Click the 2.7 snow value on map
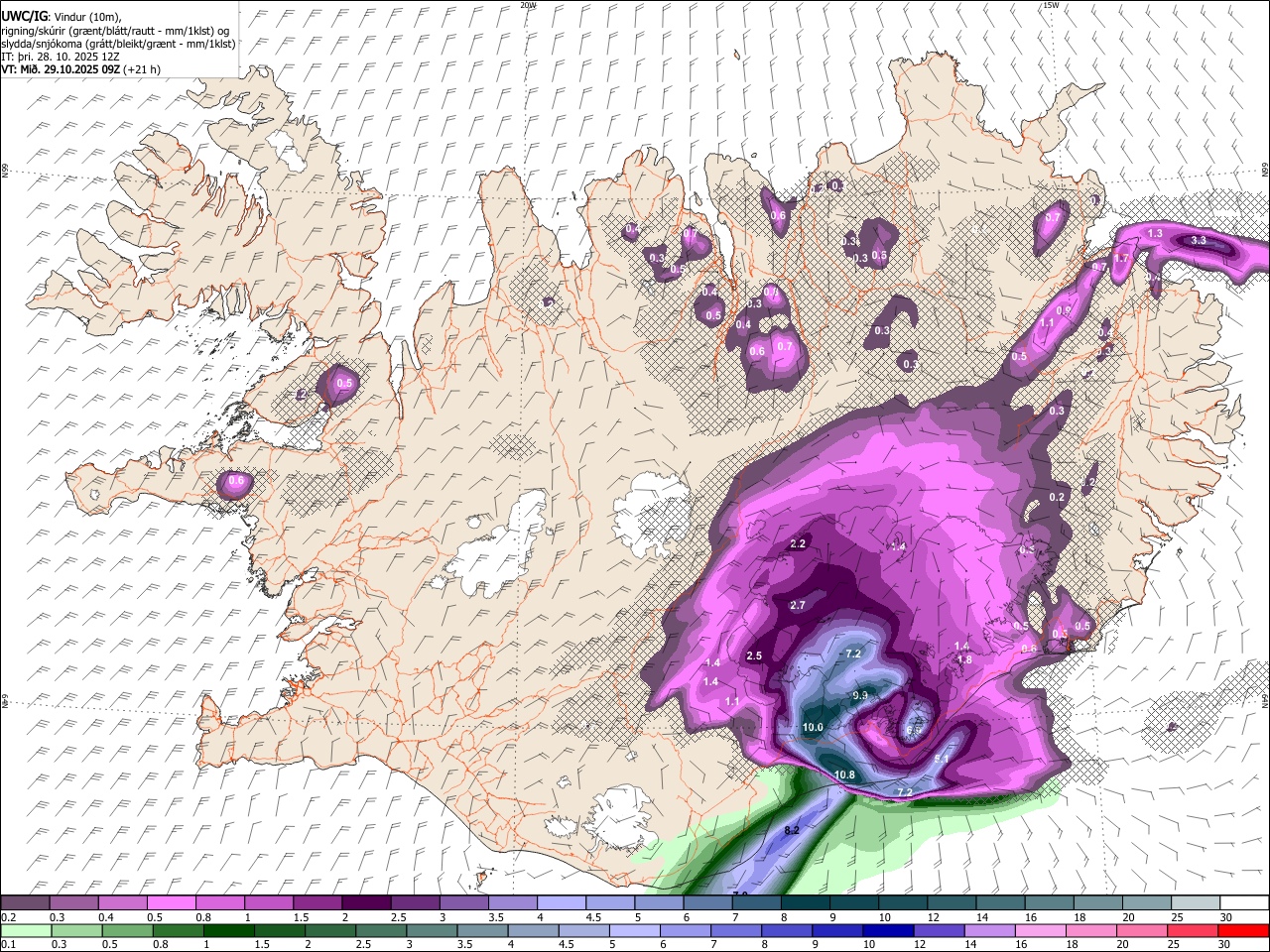1270x952 pixels. (798, 605)
